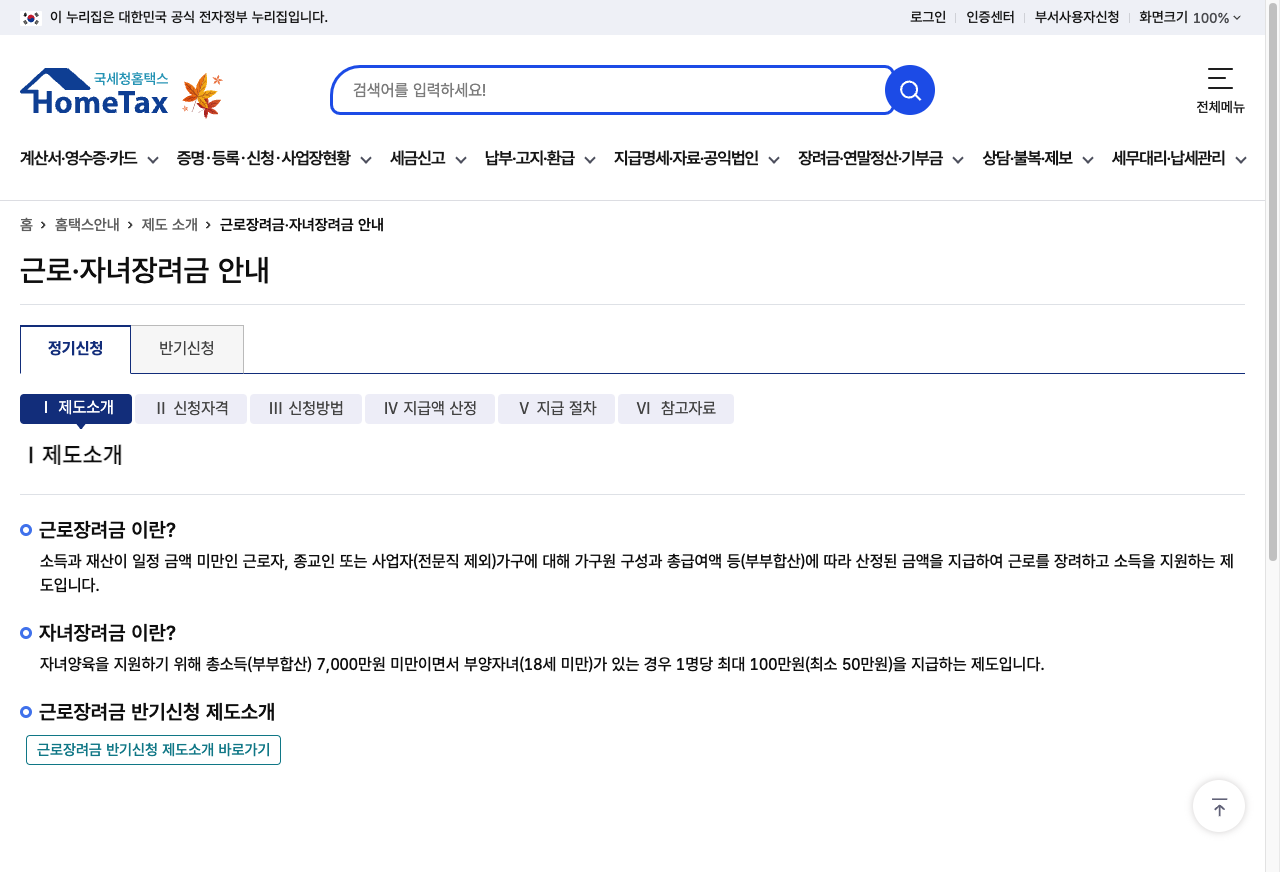Image resolution: width=1280 pixels, height=872 pixels.
Task: Click 제도 소개 in the breadcrumb
Action: 170,225
